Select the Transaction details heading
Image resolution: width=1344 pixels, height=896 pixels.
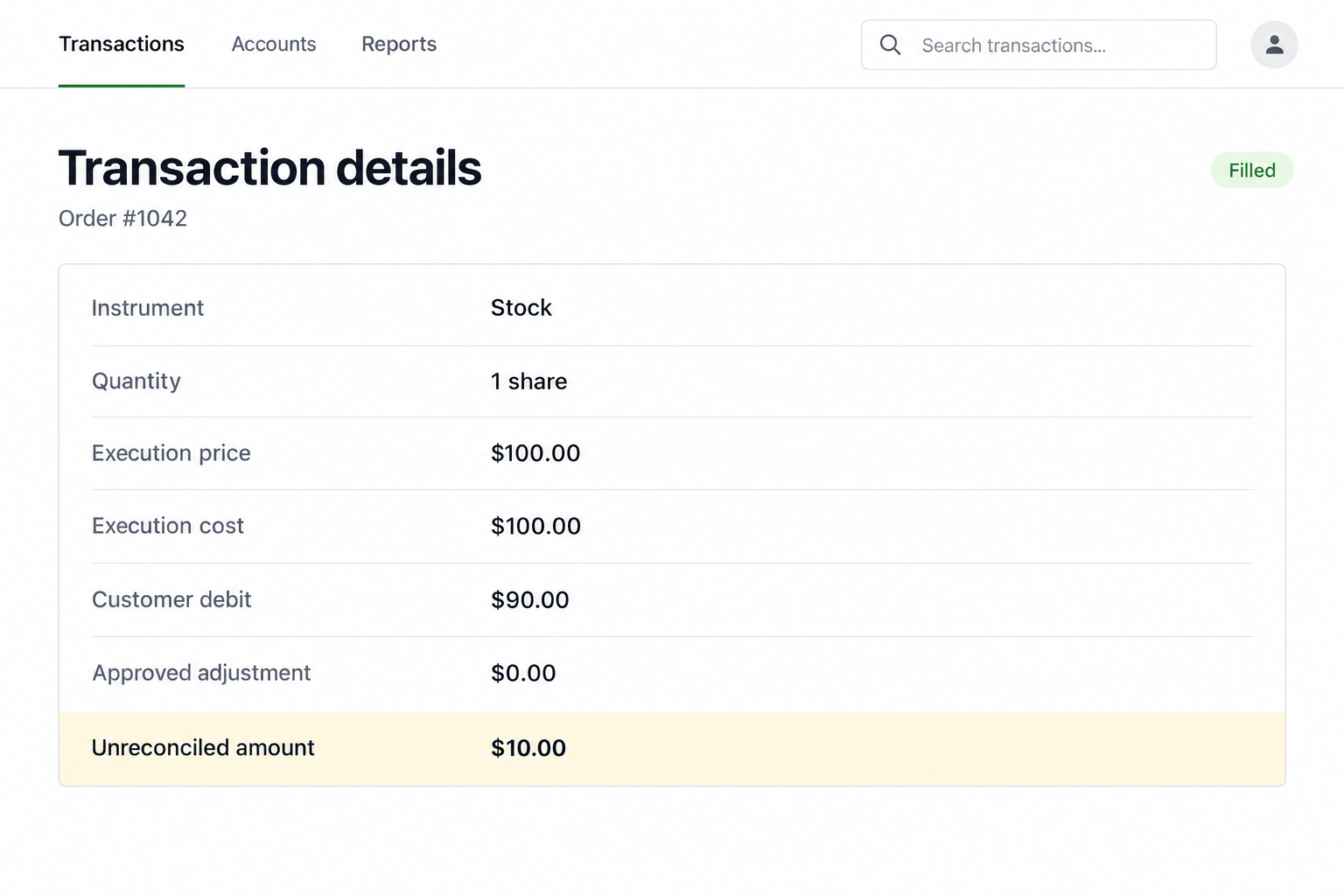coord(269,167)
